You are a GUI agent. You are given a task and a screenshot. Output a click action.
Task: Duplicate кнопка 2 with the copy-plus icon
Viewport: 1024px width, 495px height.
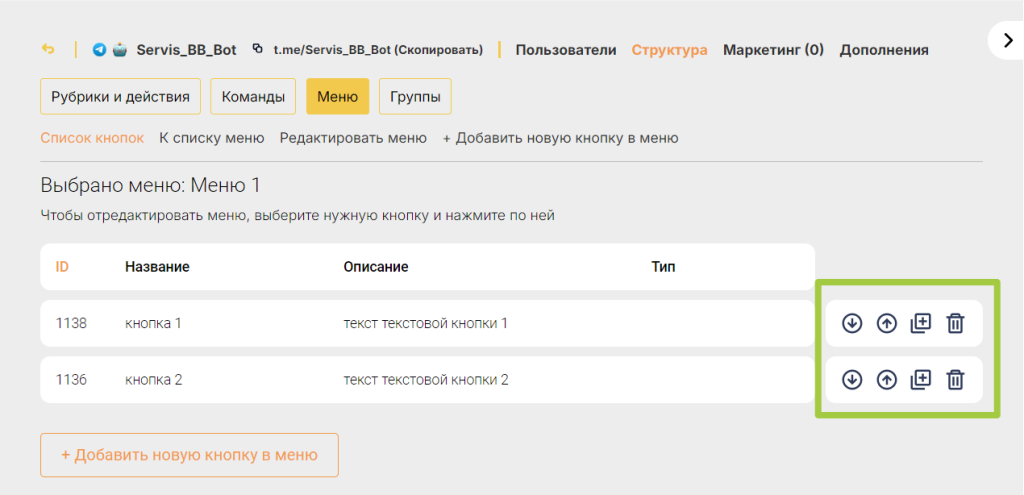921,379
